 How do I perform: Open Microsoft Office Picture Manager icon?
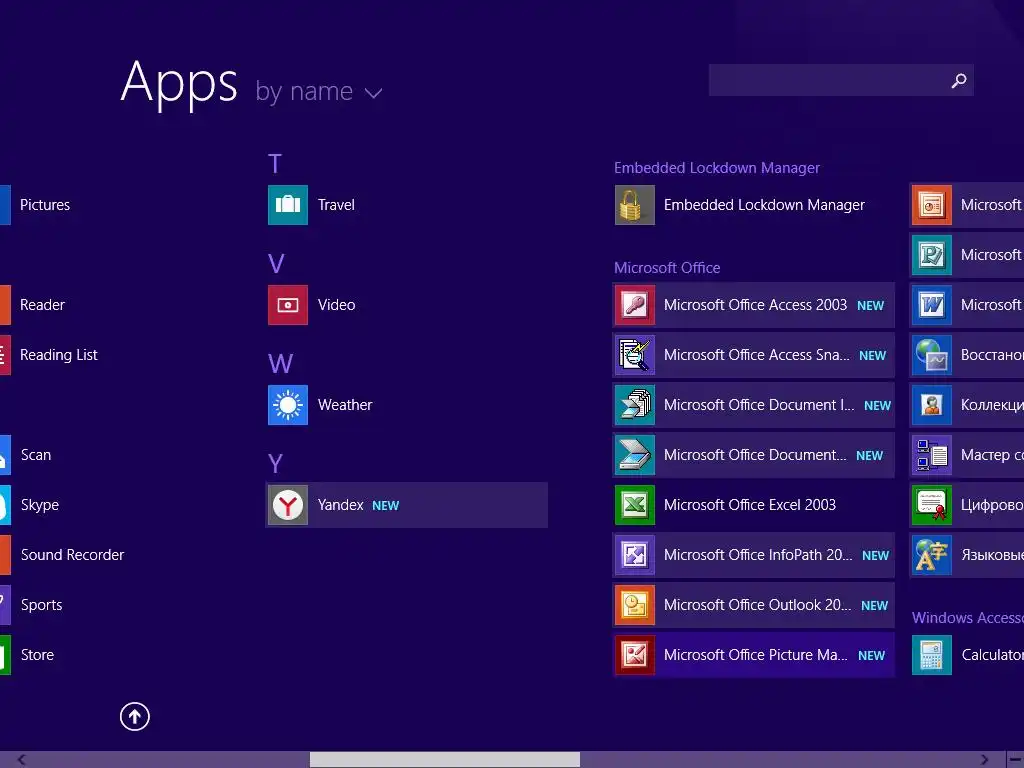click(x=634, y=655)
